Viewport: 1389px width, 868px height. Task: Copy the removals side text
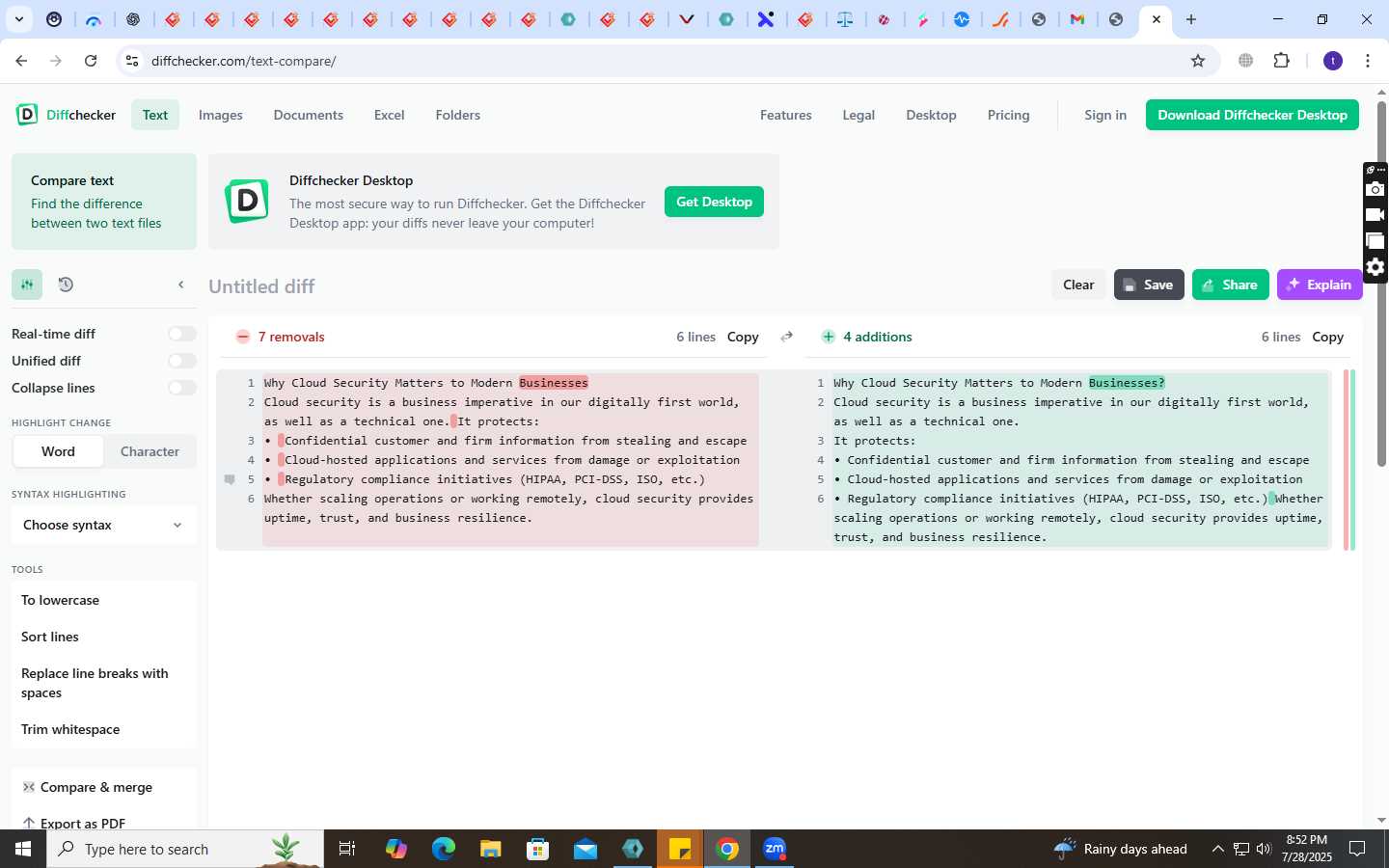point(743,337)
